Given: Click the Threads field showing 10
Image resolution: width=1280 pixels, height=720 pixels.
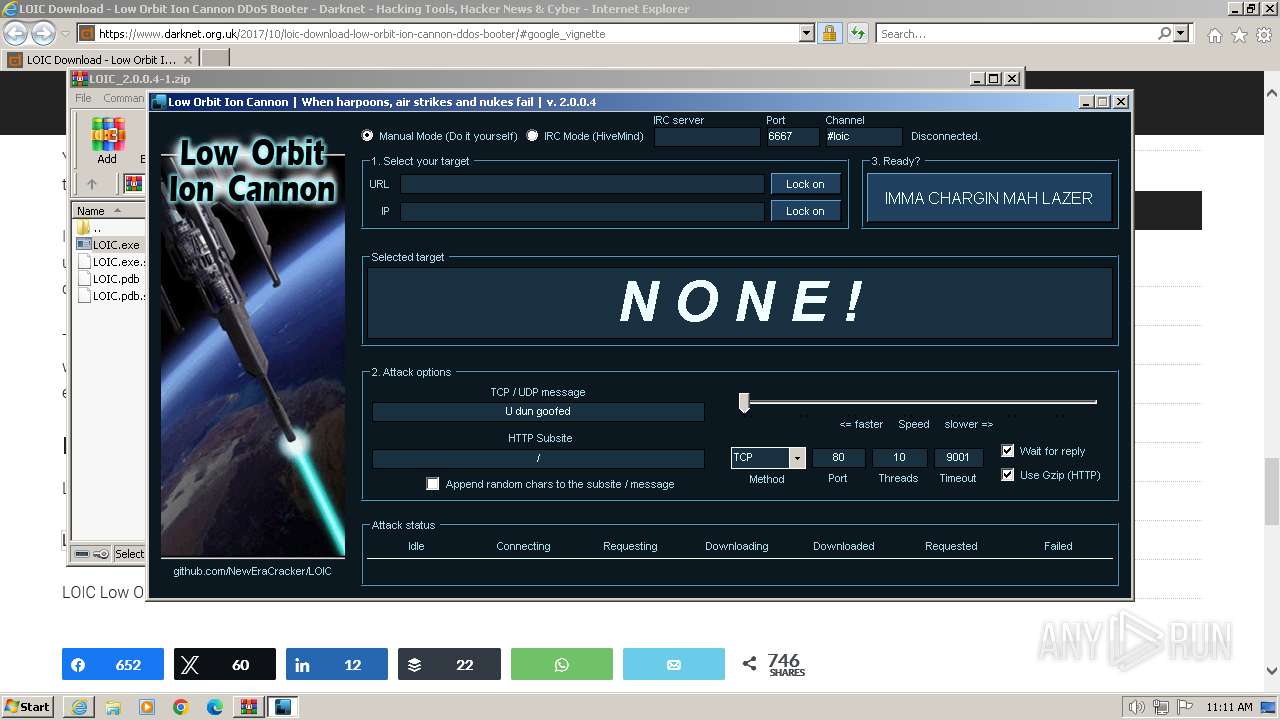Looking at the screenshot, I should (x=899, y=457).
